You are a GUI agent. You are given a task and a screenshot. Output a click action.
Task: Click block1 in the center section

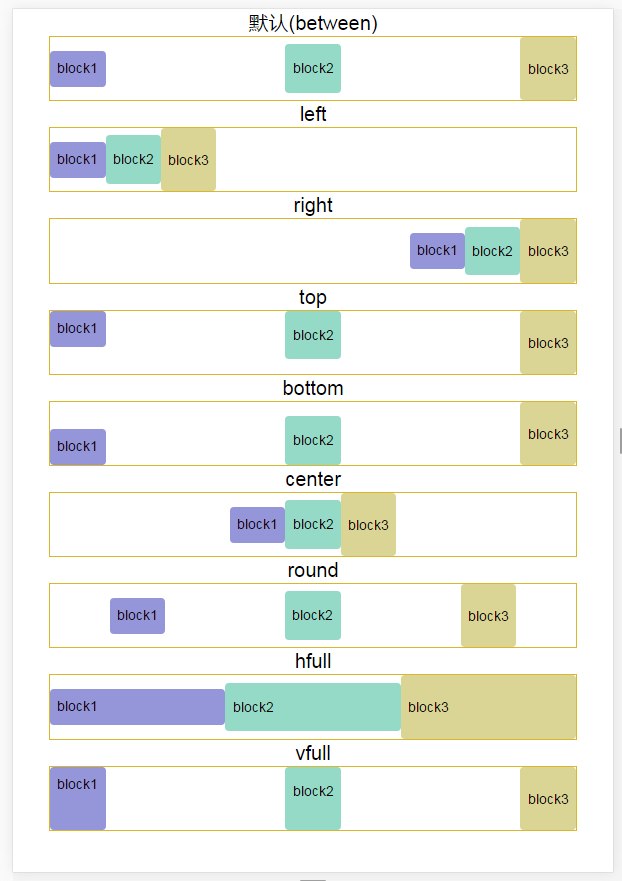click(257, 524)
